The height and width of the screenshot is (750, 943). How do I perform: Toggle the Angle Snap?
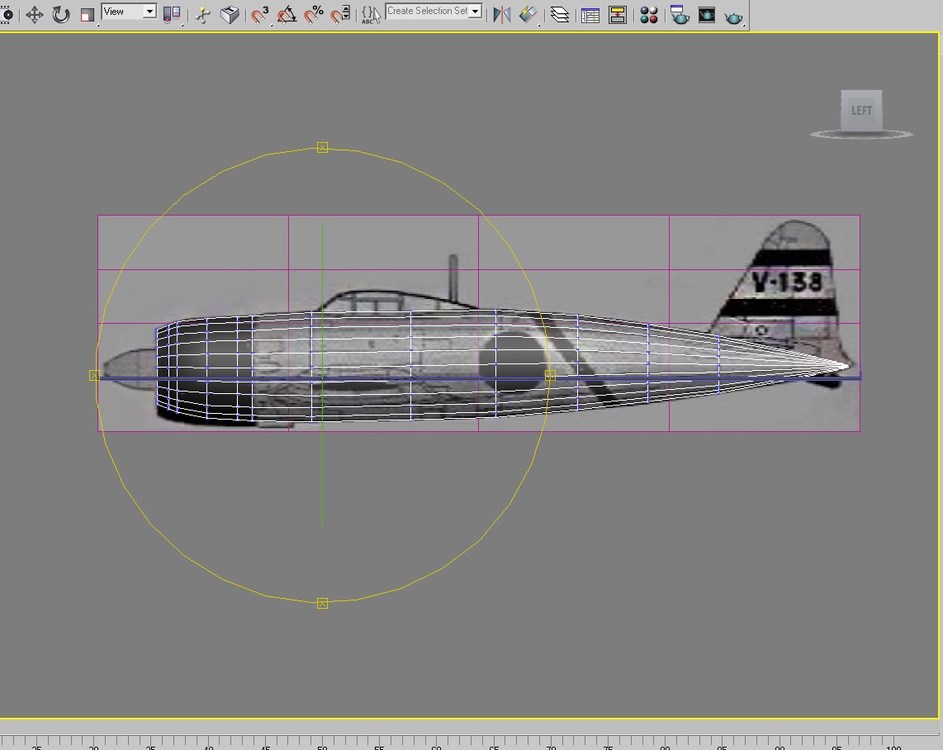pos(287,14)
